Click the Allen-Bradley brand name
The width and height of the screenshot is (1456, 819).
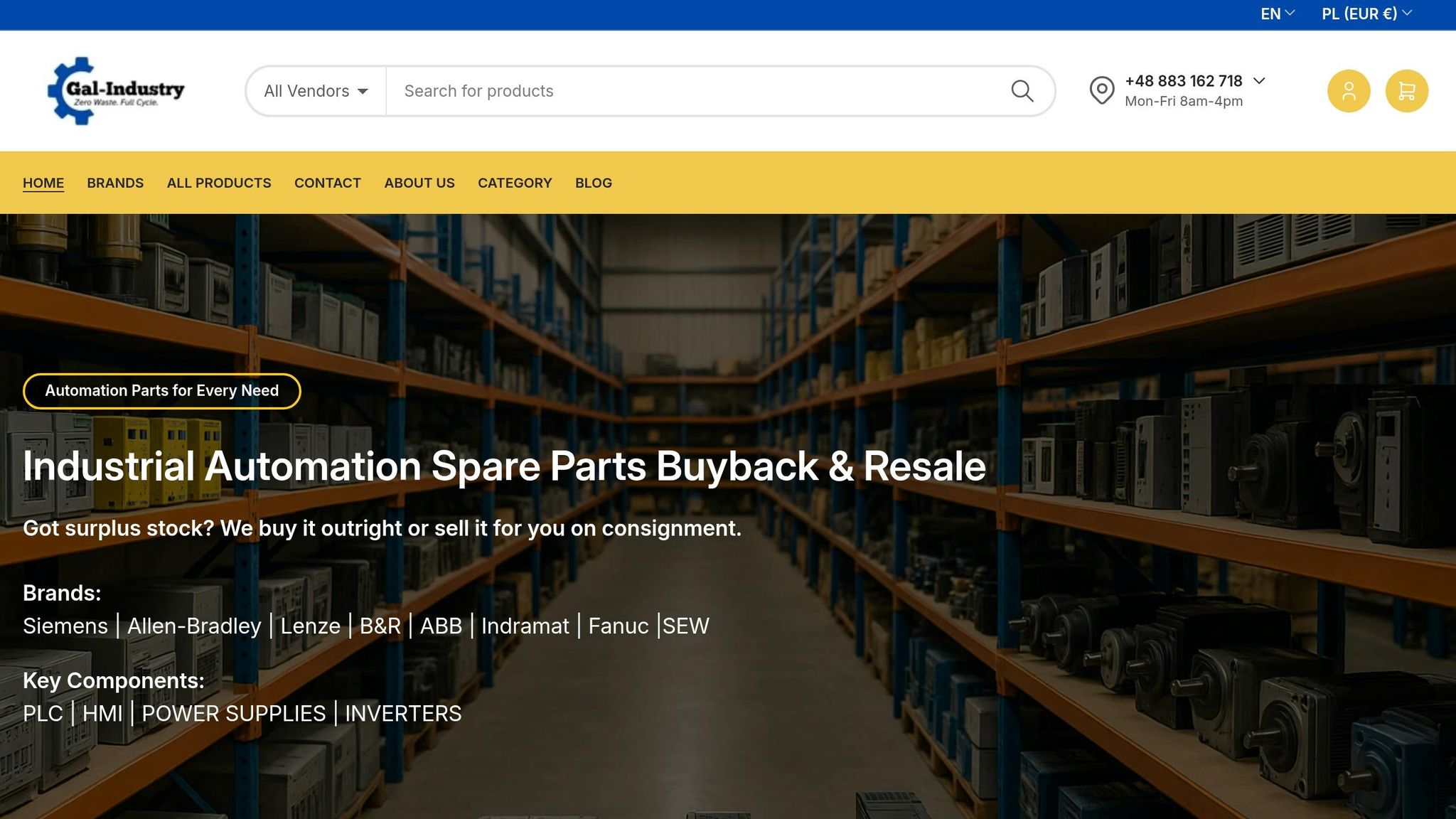tap(194, 626)
